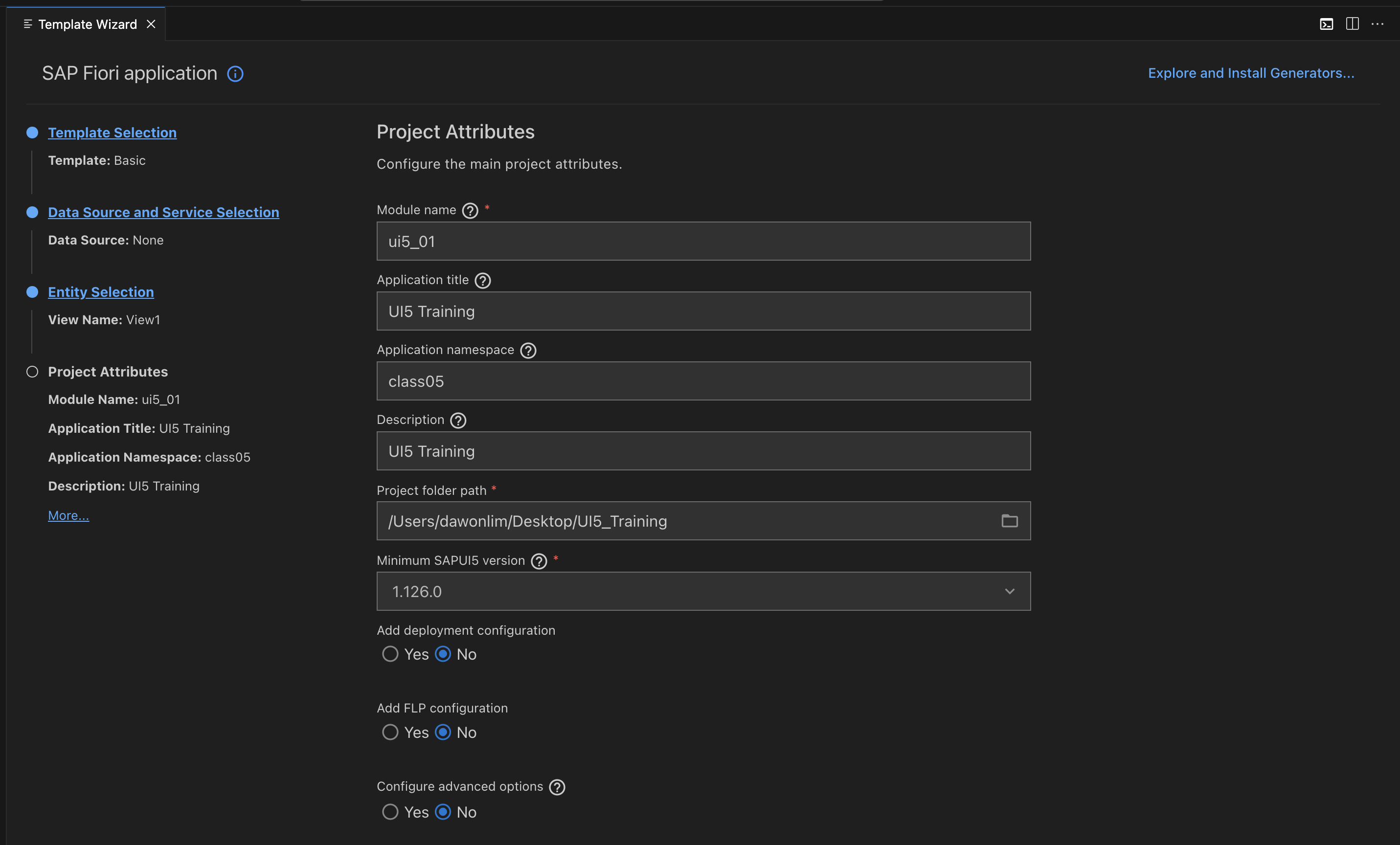The image size is (1400, 845).
Task: Click the Module name help icon
Action: pos(470,211)
